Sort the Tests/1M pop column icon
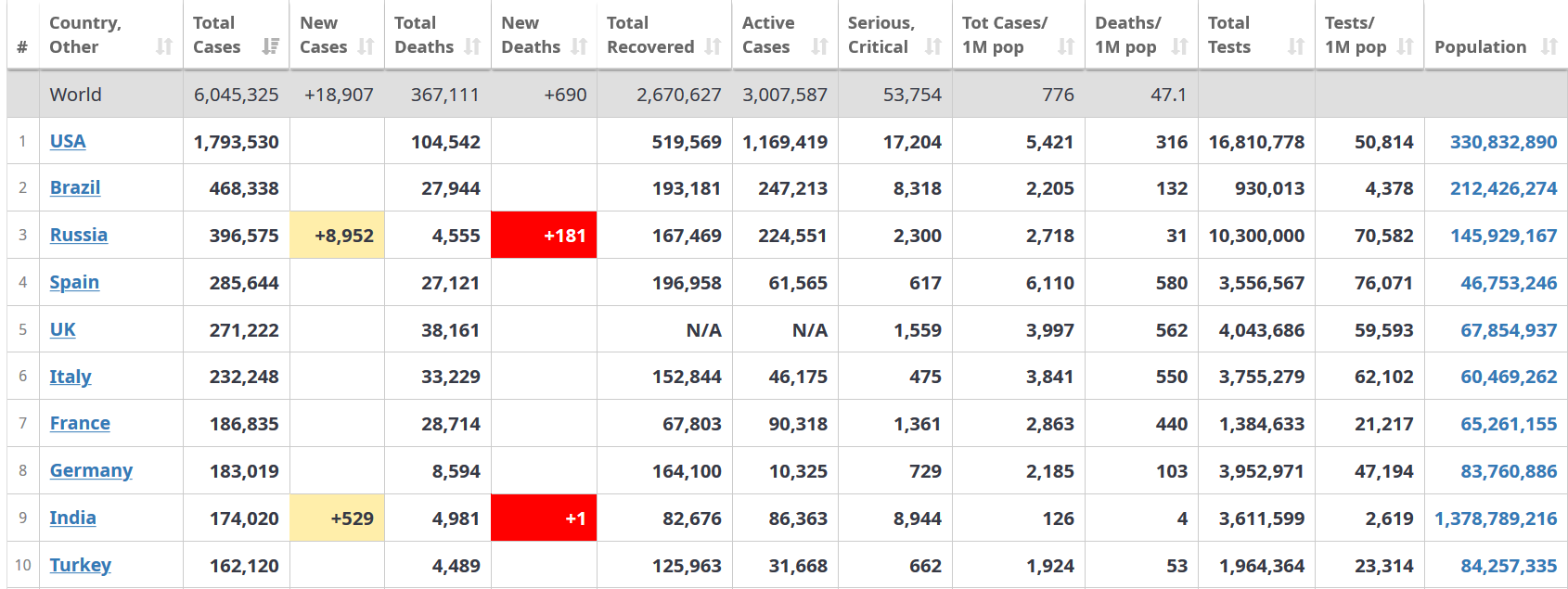Image resolution: width=1568 pixels, height=589 pixels. (1406, 46)
